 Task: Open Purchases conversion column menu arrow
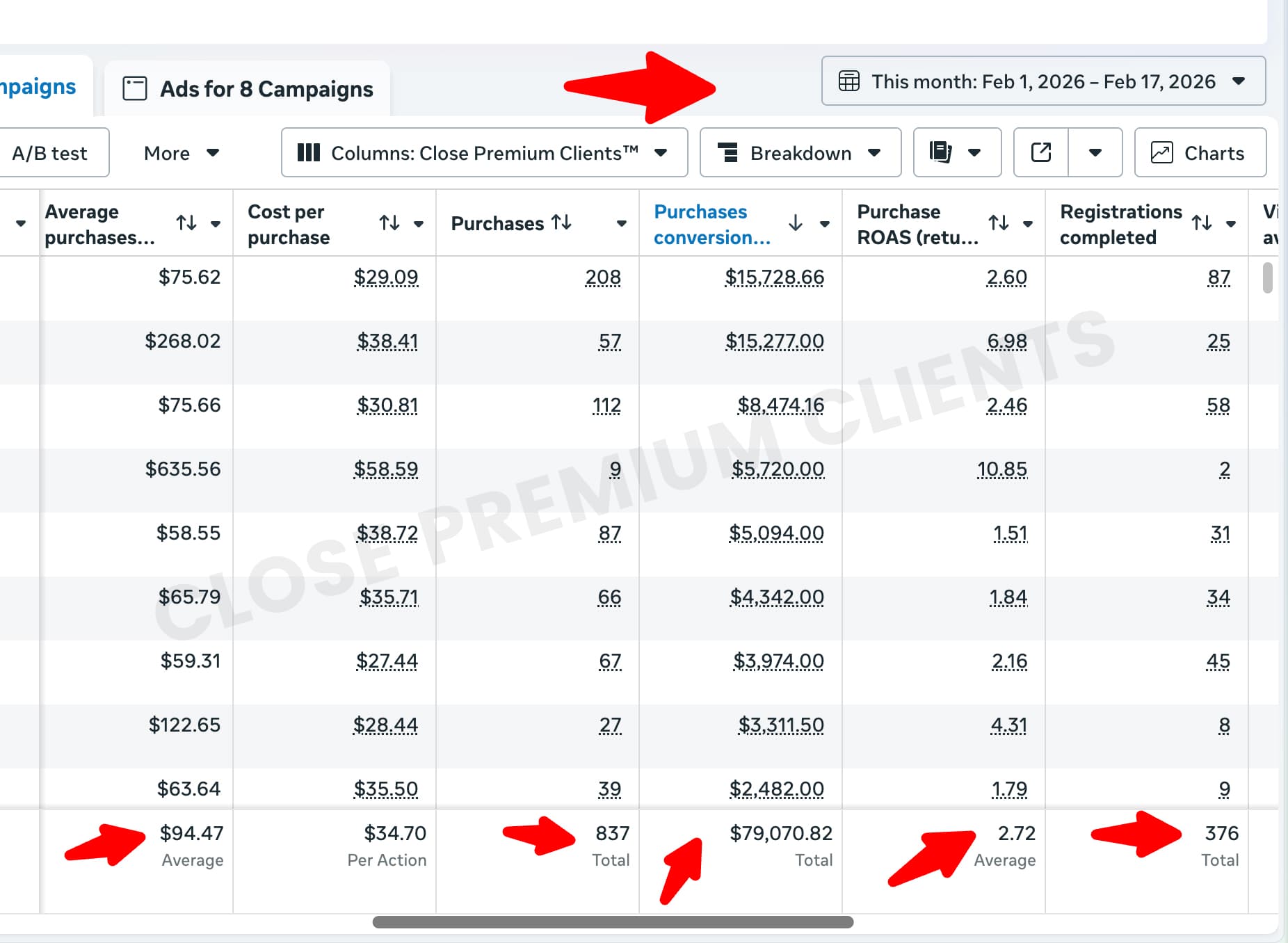(x=825, y=224)
